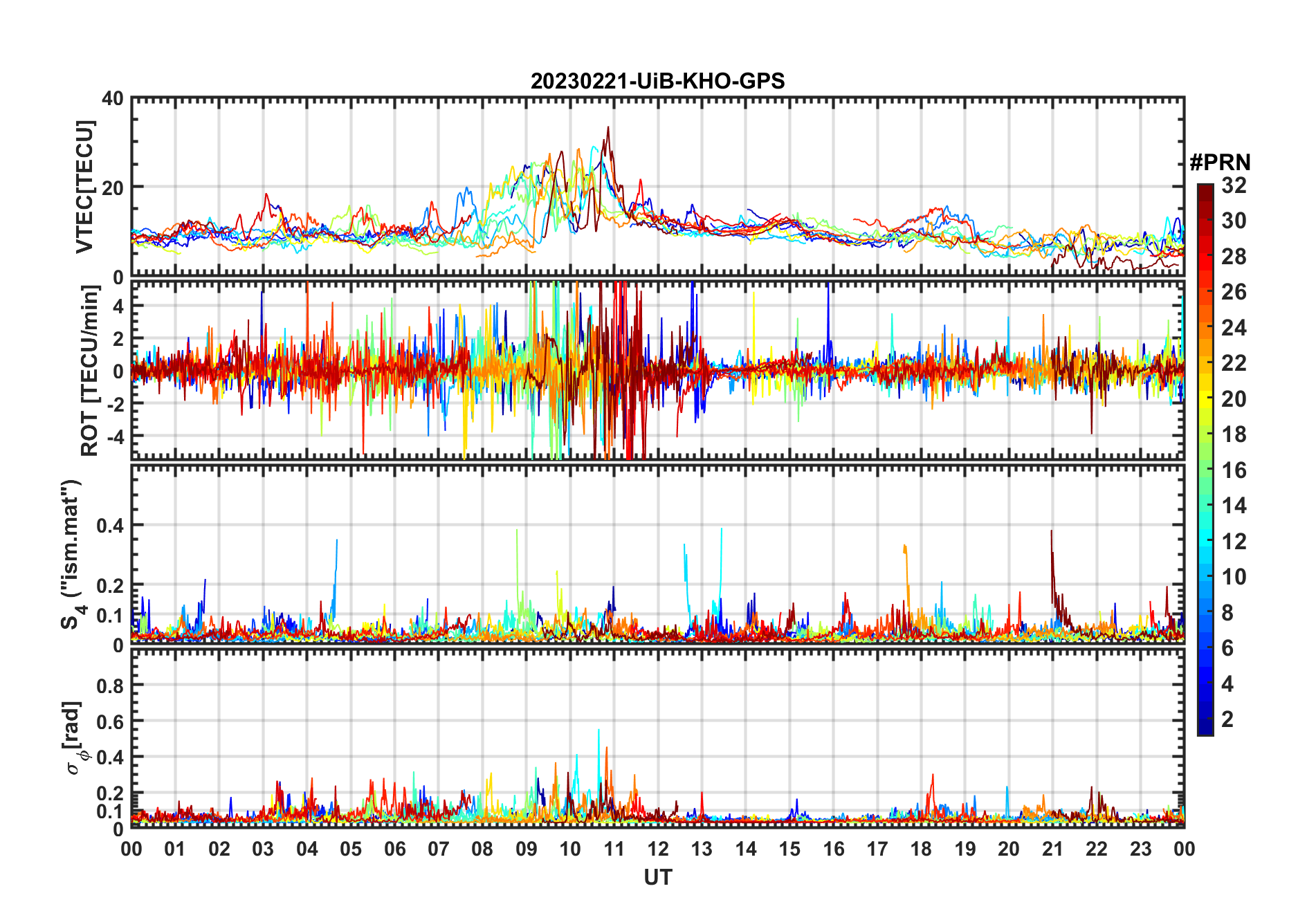Image resolution: width=1316 pixels, height=920 pixels.
Task: Click the sigma-phi [rad] axis label
Action: click(74, 738)
